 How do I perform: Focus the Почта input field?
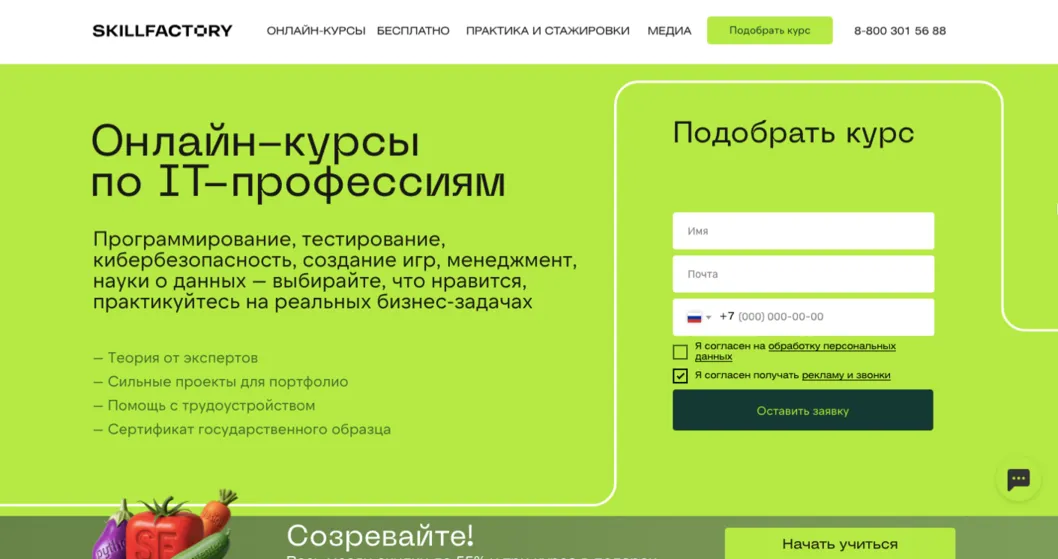[x=803, y=274]
